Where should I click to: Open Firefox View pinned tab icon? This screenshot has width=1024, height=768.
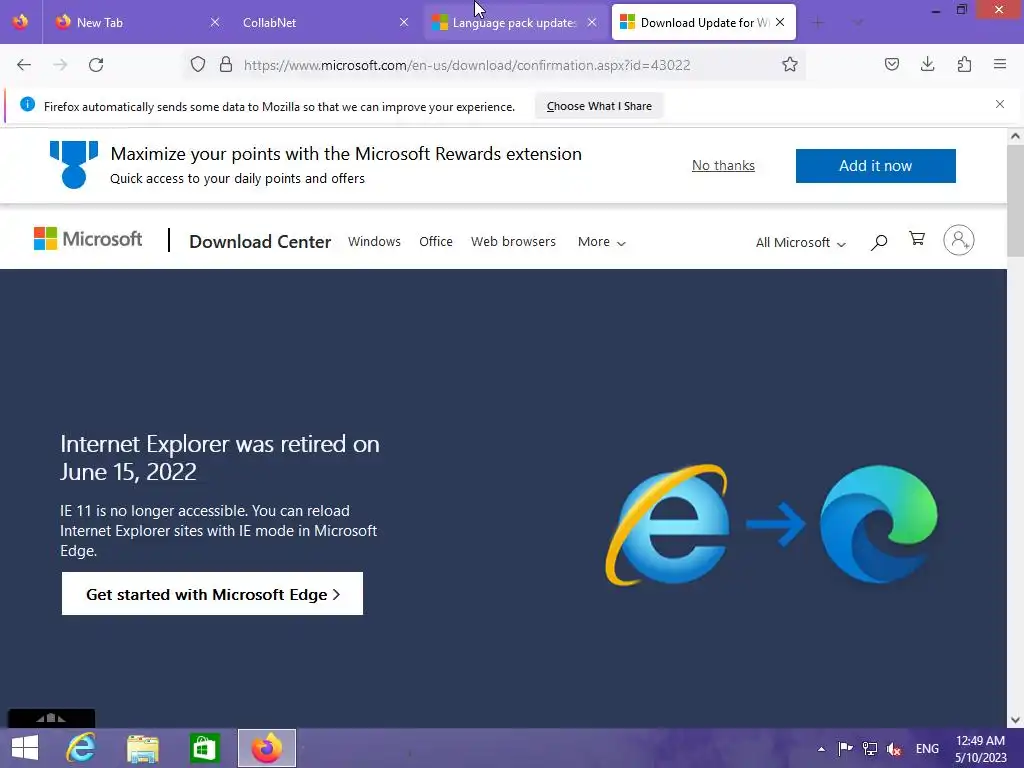click(x=20, y=22)
